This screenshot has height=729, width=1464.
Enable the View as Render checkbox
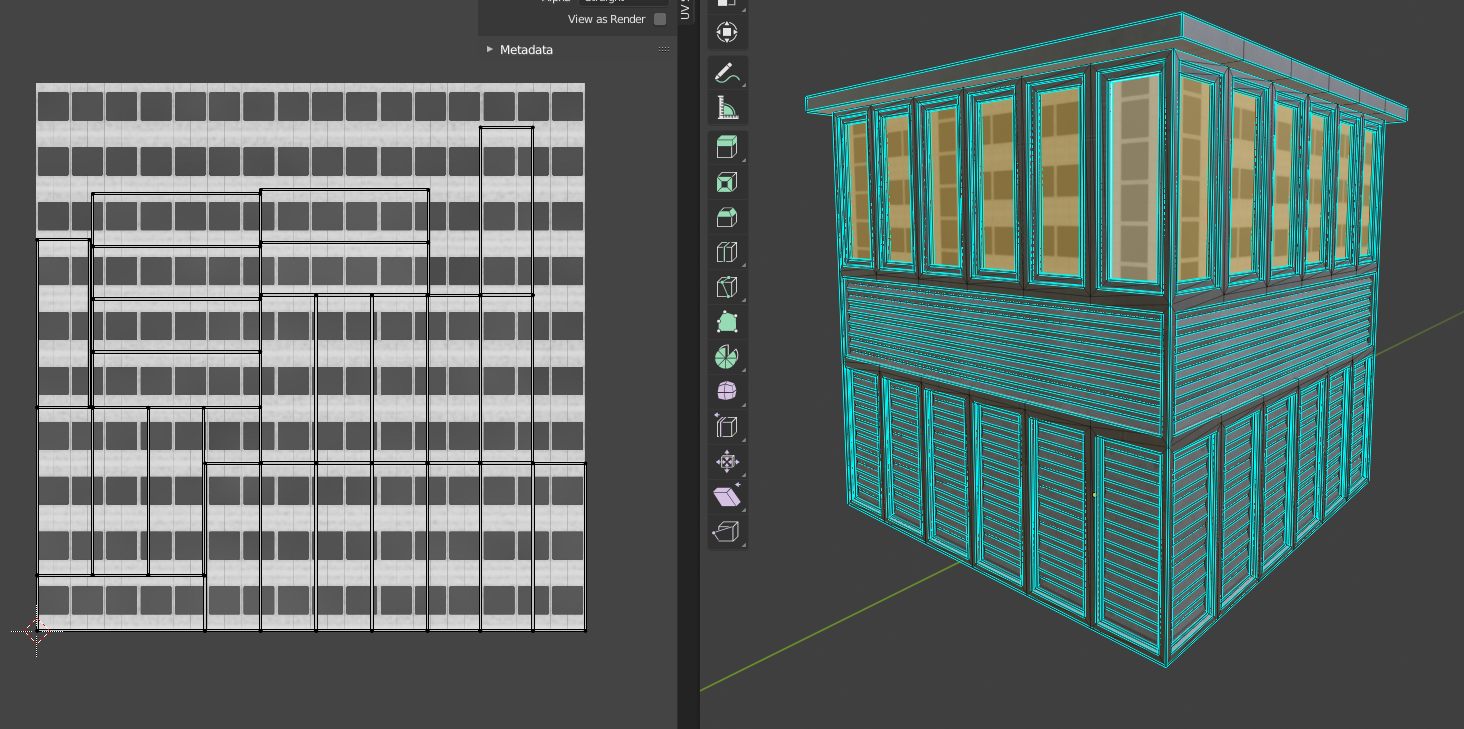pos(660,19)
